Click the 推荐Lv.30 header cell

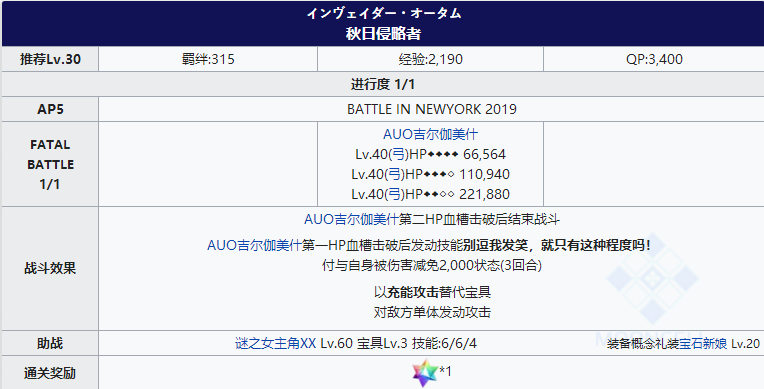(x=50, y=59)
